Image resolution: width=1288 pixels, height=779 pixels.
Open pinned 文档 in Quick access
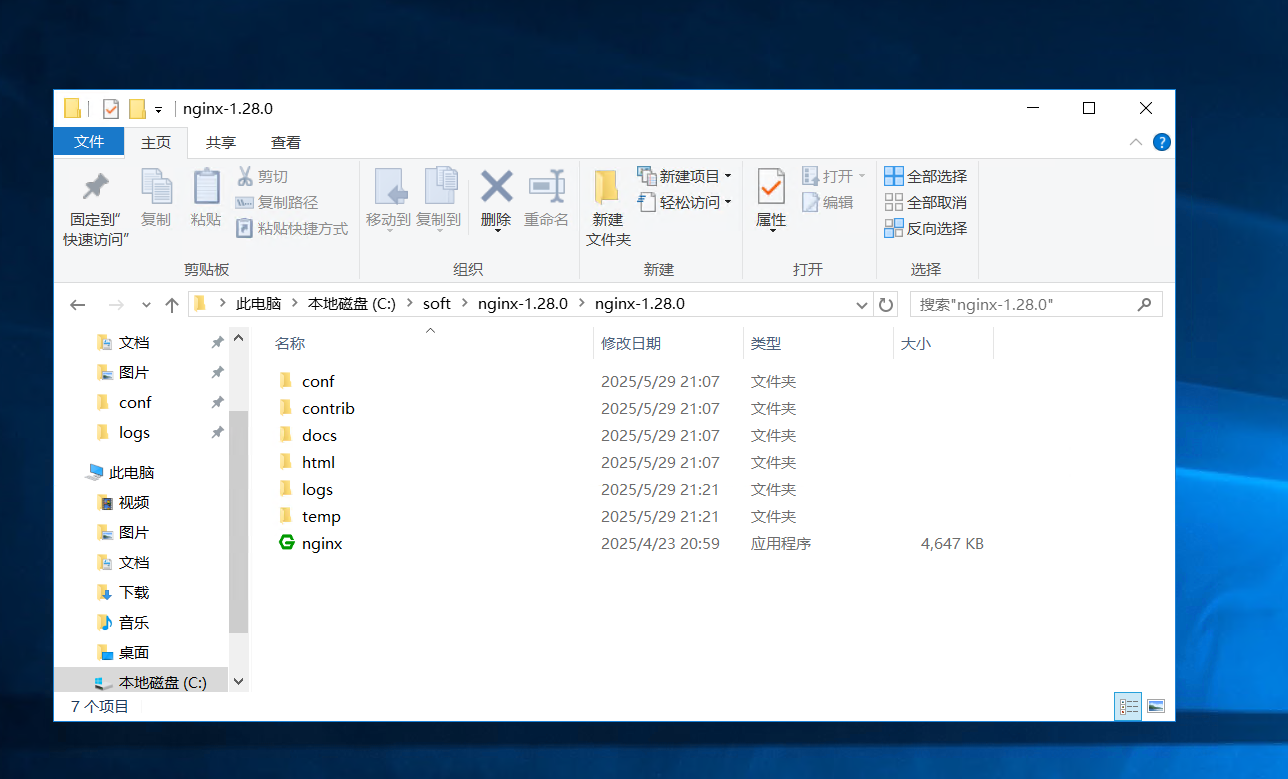pyautogui.click(x=134, y=342)
